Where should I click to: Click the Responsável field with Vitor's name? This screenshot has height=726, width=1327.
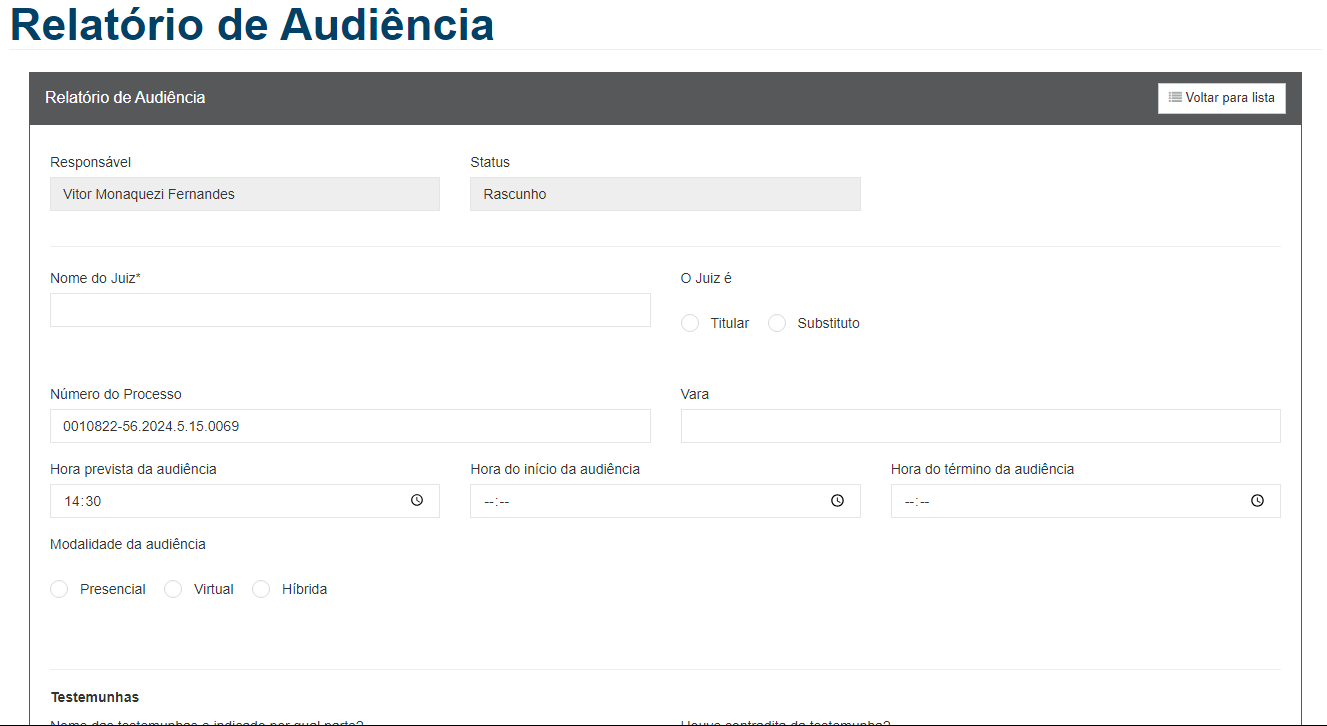[244, 194]
